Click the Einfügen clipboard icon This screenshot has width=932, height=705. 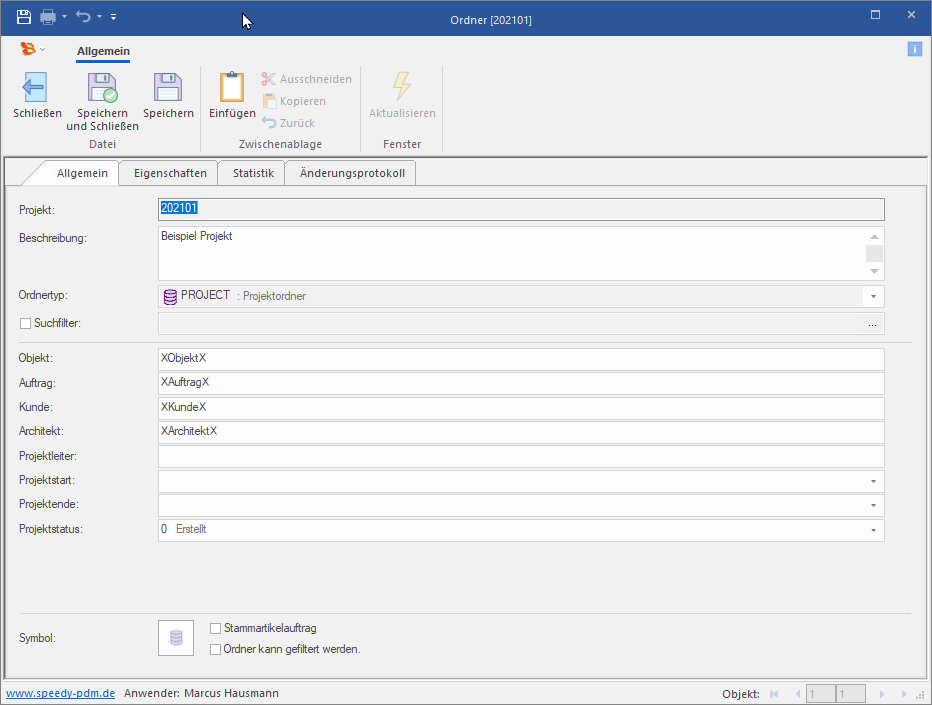click(x=232, y=88)
